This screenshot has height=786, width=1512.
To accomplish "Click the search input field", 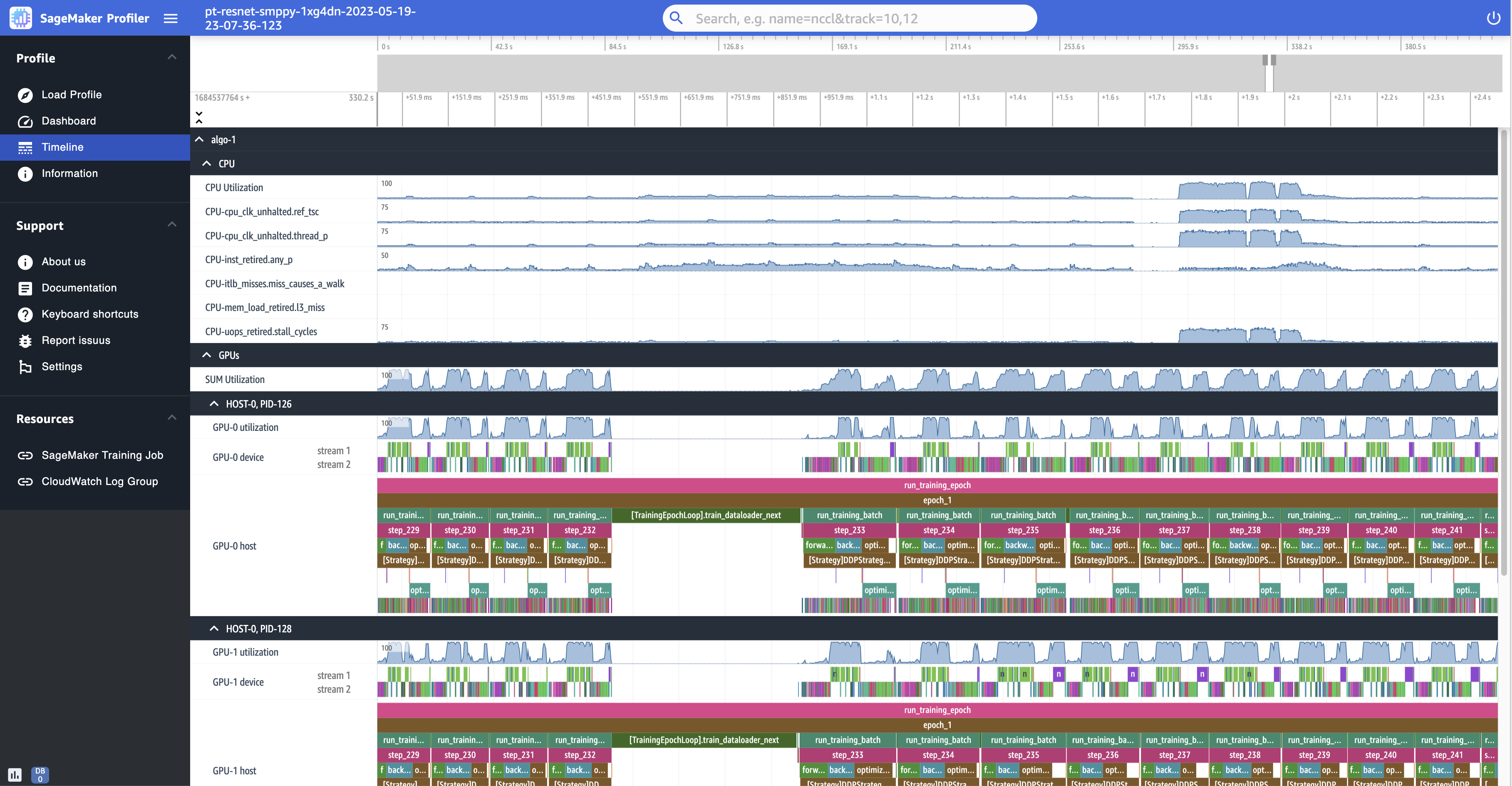I will pos(849,18).
